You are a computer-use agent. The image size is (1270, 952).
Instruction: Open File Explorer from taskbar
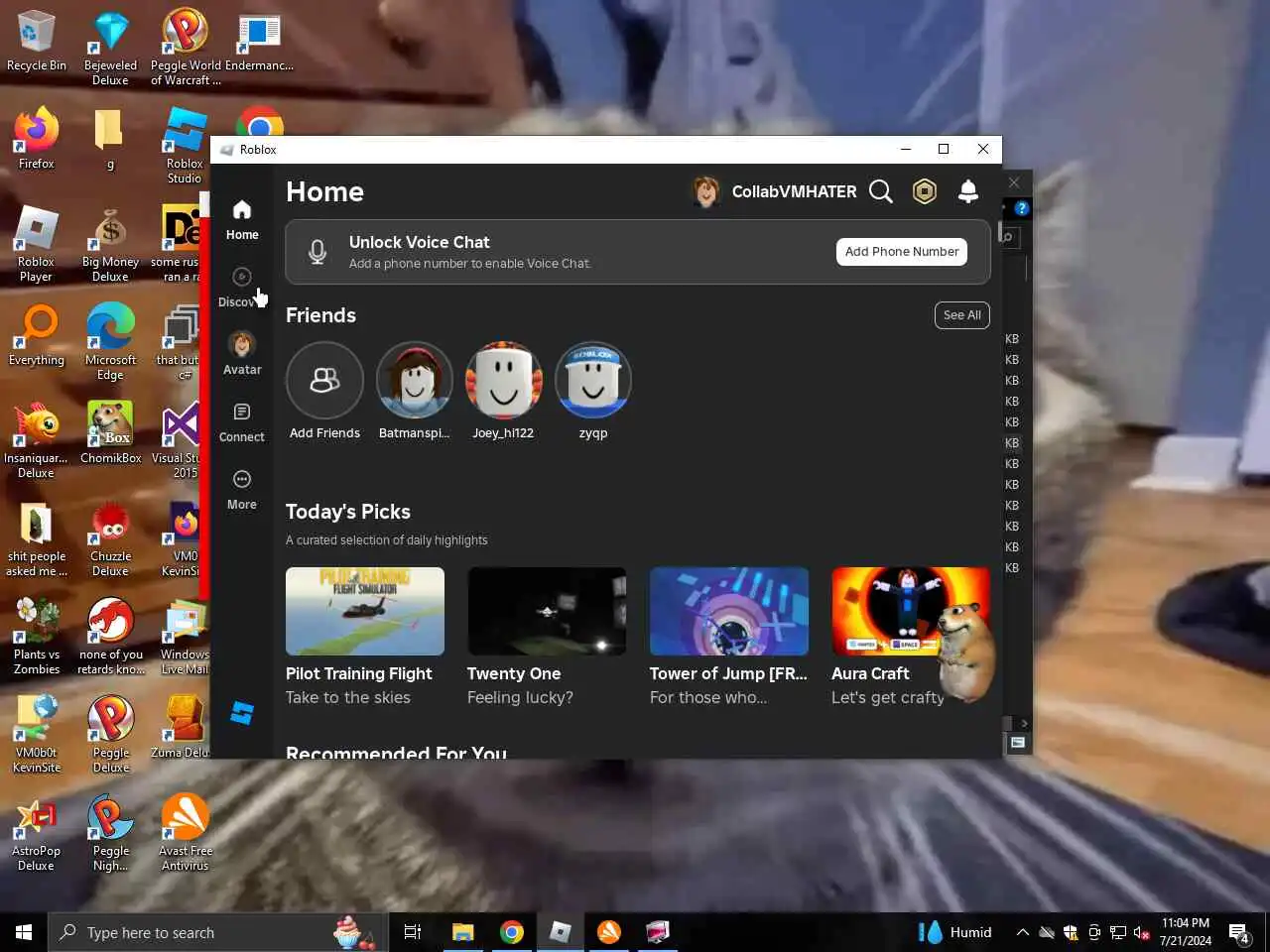coord(462,932)
